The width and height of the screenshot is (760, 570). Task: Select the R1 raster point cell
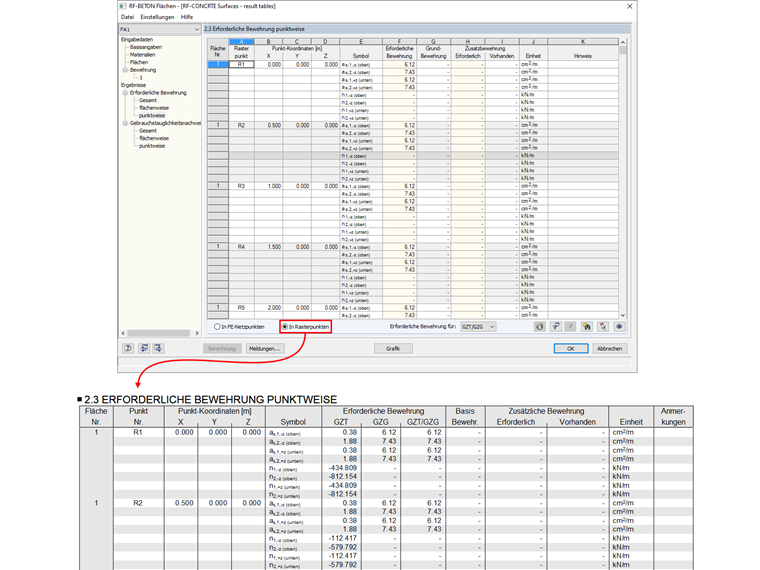click(241, 64)
